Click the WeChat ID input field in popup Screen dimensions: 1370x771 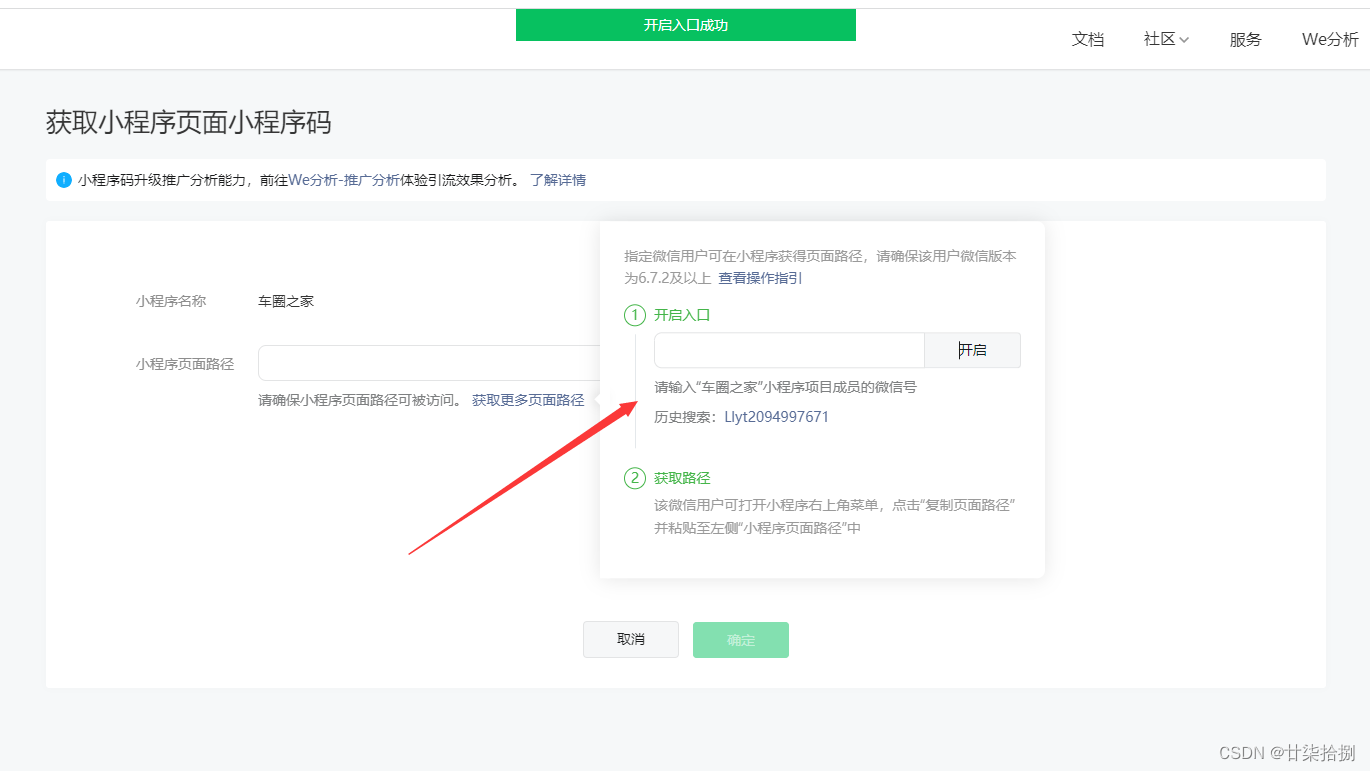point(789,350)
